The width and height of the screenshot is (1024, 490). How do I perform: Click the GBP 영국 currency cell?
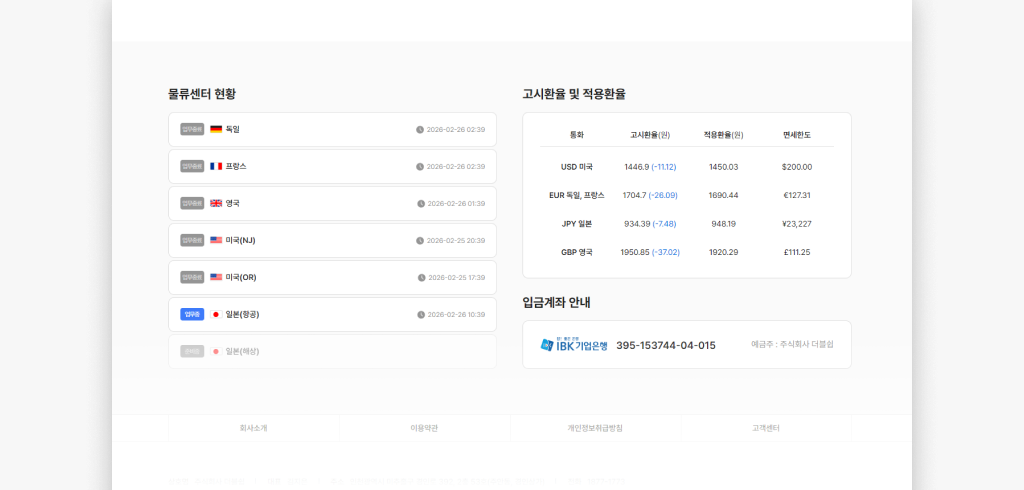[577, 252]
